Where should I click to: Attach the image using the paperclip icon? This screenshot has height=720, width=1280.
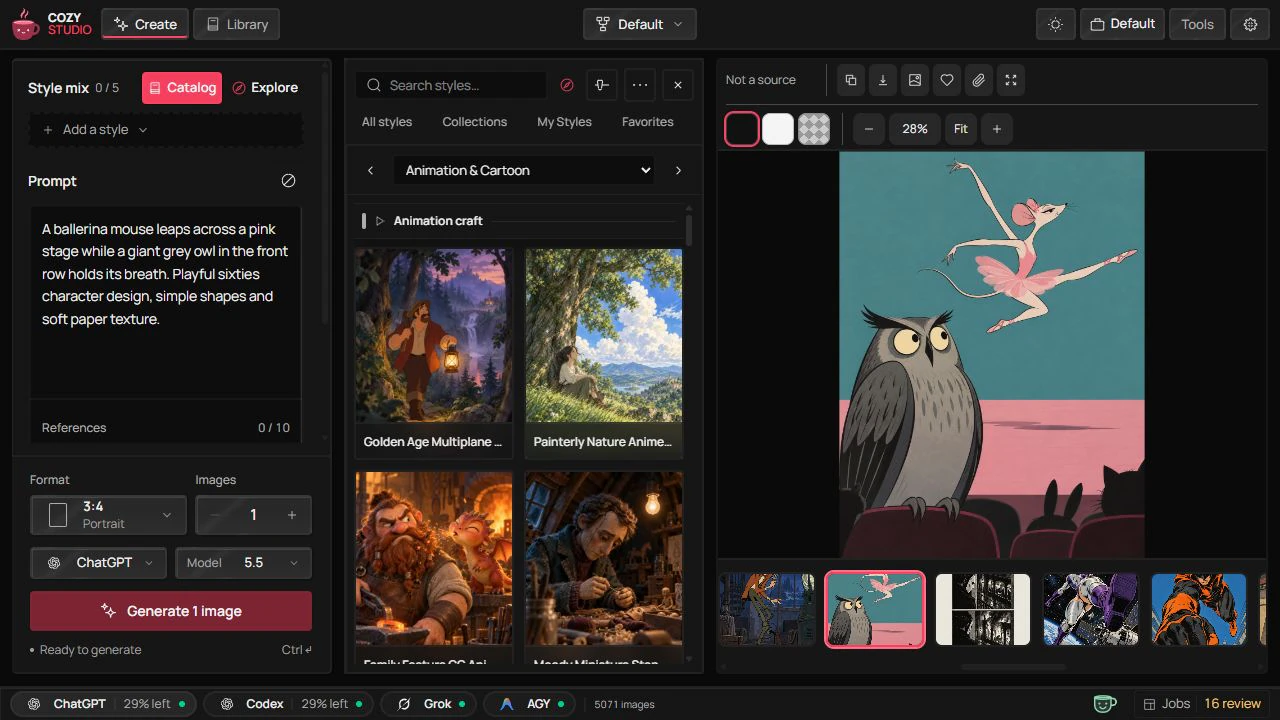tap(979, 80)
